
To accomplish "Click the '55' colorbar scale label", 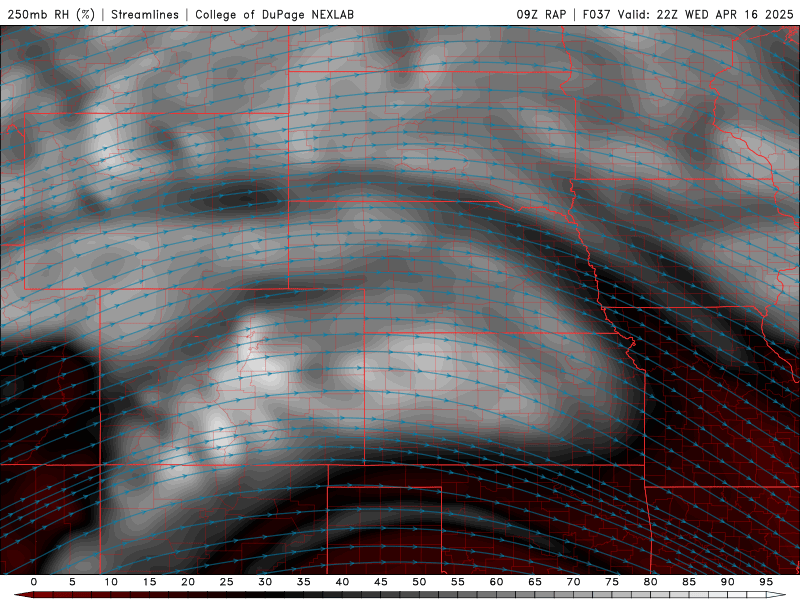I will pyautogui.click(x=458, y=582).
